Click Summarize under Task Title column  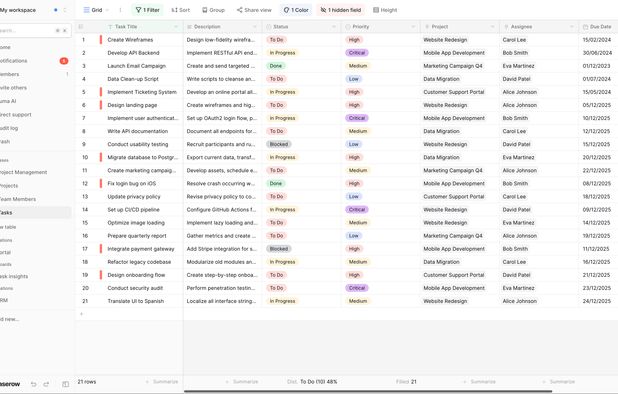(x=162, y=382)
